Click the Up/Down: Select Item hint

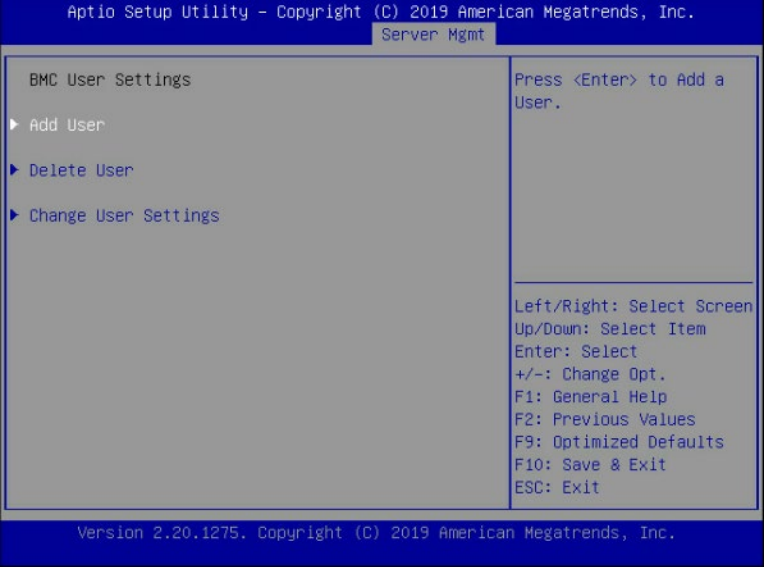point(609,329)
